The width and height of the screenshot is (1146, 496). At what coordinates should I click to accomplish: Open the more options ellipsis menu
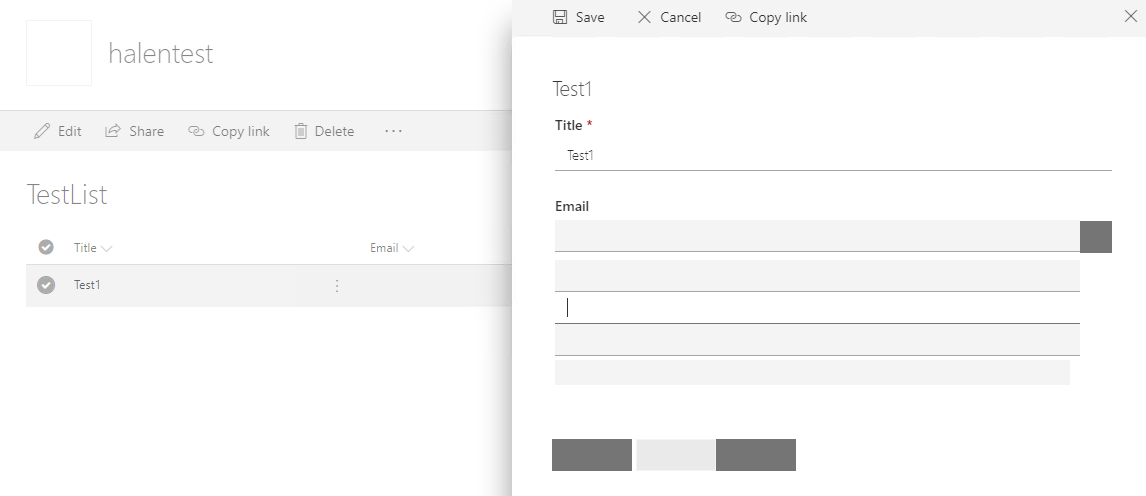coord(393,131)
